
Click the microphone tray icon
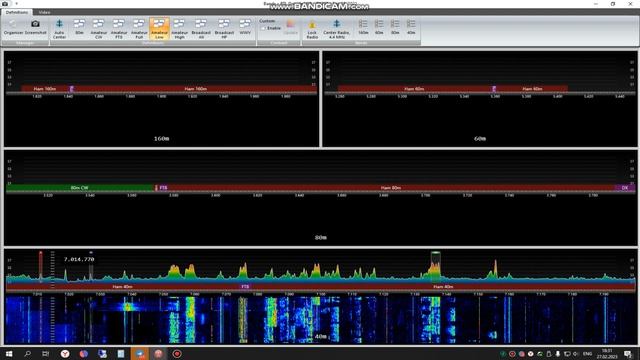(558, 353)
